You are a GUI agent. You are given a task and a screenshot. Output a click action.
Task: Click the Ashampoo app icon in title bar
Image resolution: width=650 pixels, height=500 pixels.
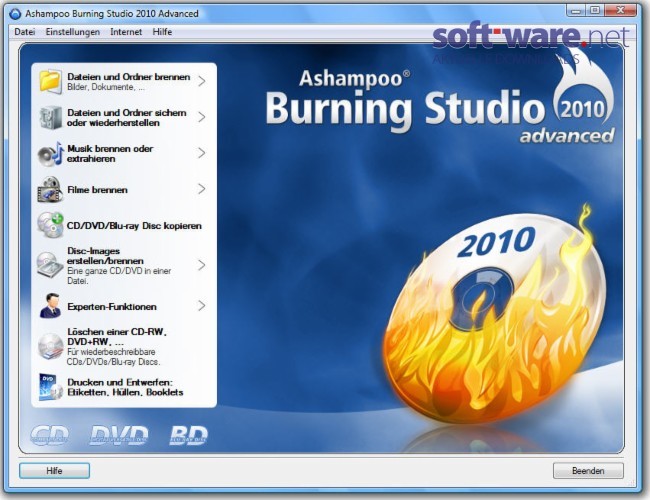pos(15,14)
